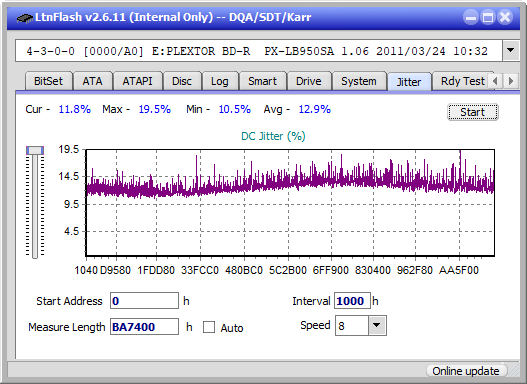
Task: Select the Interval value field
Action: coord(352,301)
